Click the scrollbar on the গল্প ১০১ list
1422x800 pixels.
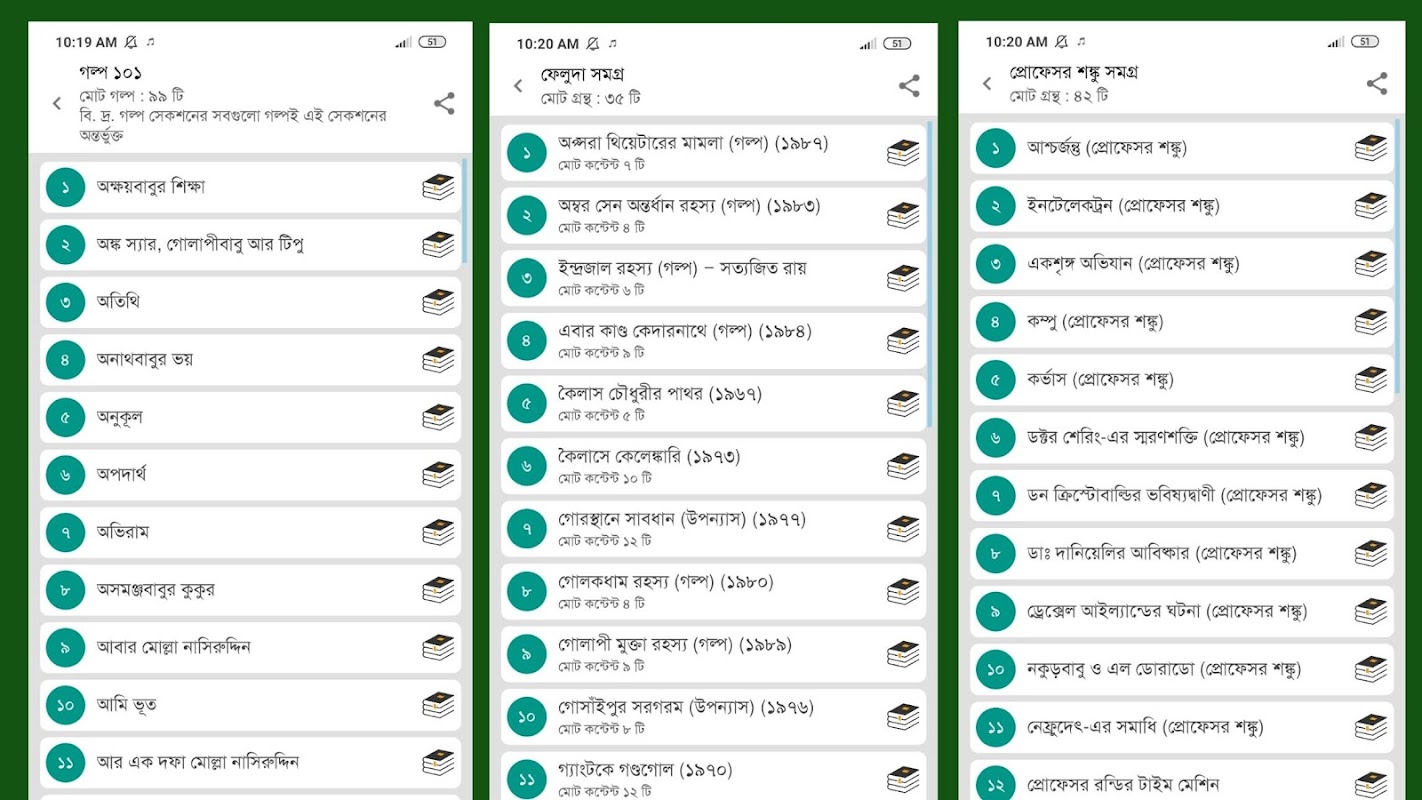464,210
